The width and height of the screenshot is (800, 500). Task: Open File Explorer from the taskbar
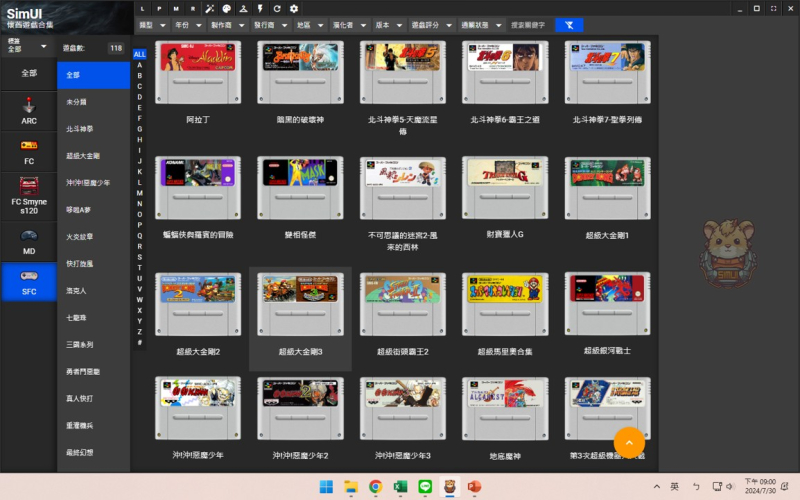tap(351, 487)
